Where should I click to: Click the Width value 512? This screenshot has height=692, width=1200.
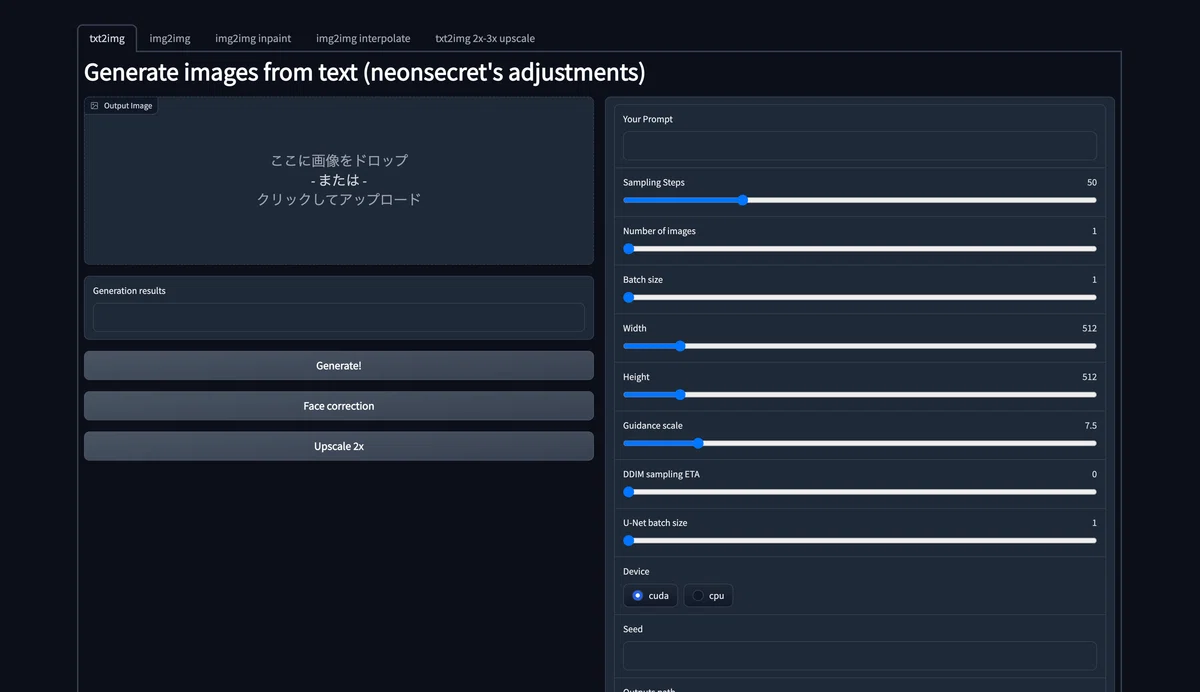click(x=1089, y=328)
